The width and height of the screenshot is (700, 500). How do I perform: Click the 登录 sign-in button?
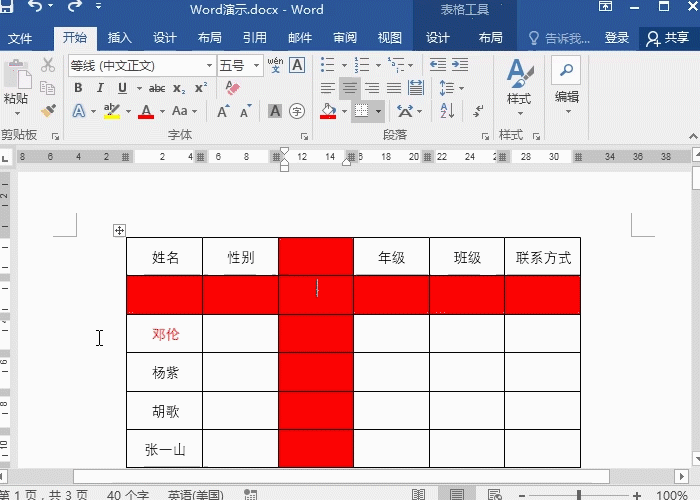(617, 38)
